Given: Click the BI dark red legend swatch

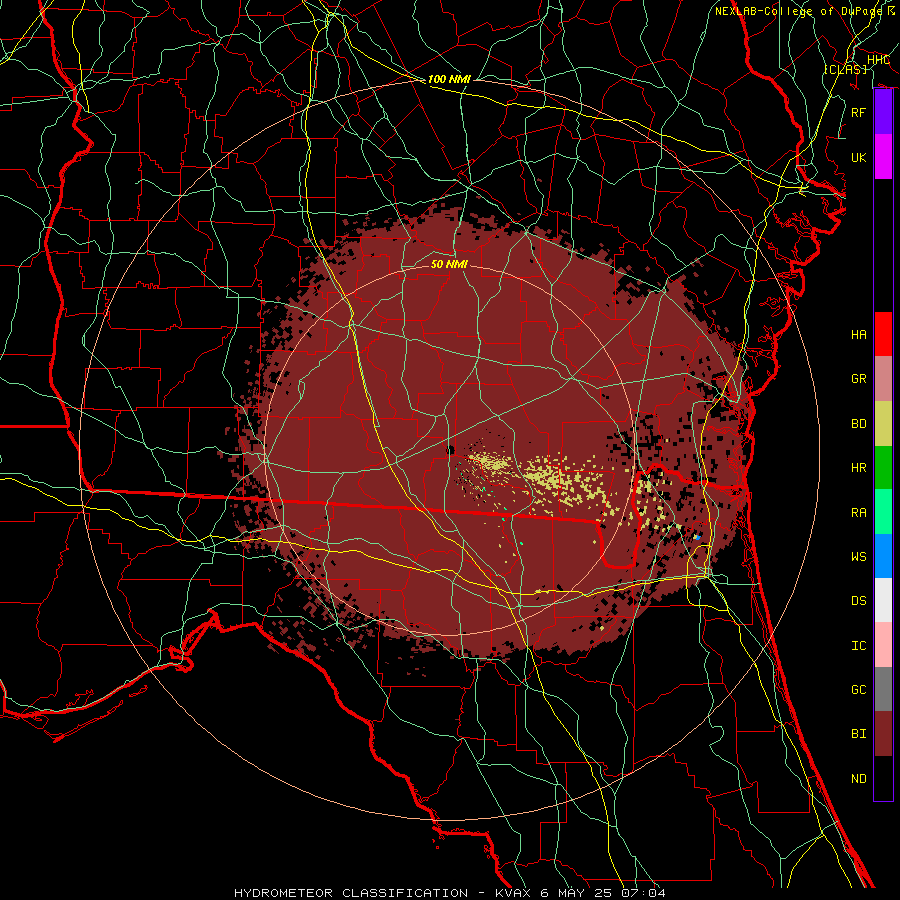Looking at the screenshot, I should (x=883, y=734).
